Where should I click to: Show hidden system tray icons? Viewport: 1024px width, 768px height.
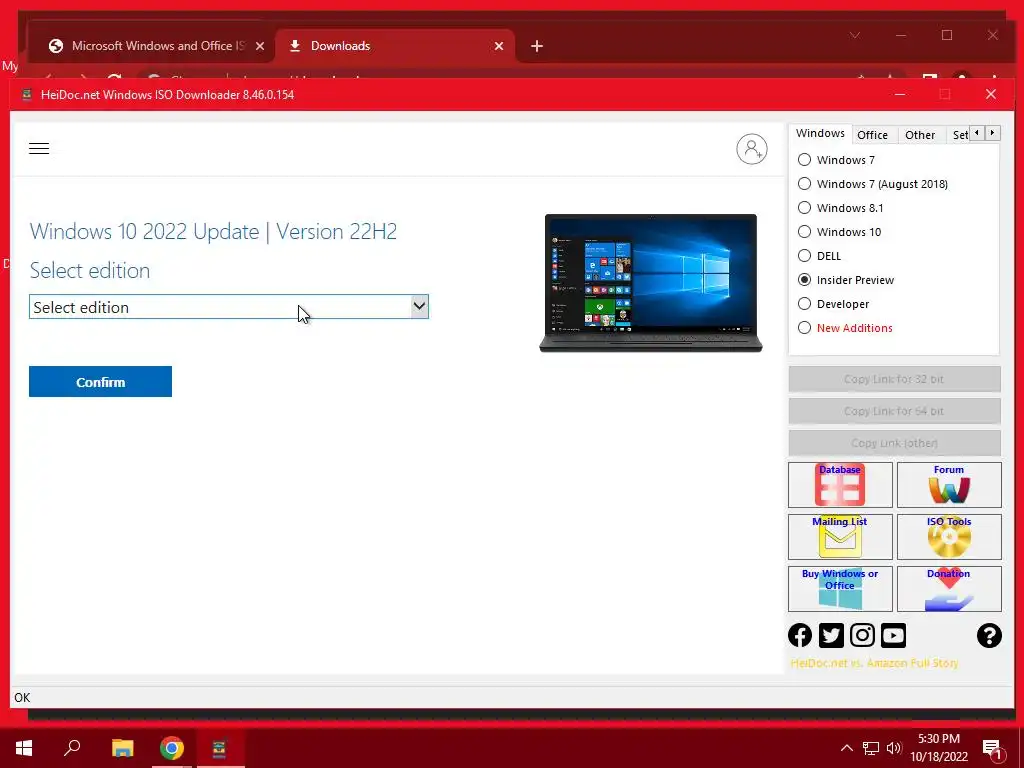(x=846, y=748)
